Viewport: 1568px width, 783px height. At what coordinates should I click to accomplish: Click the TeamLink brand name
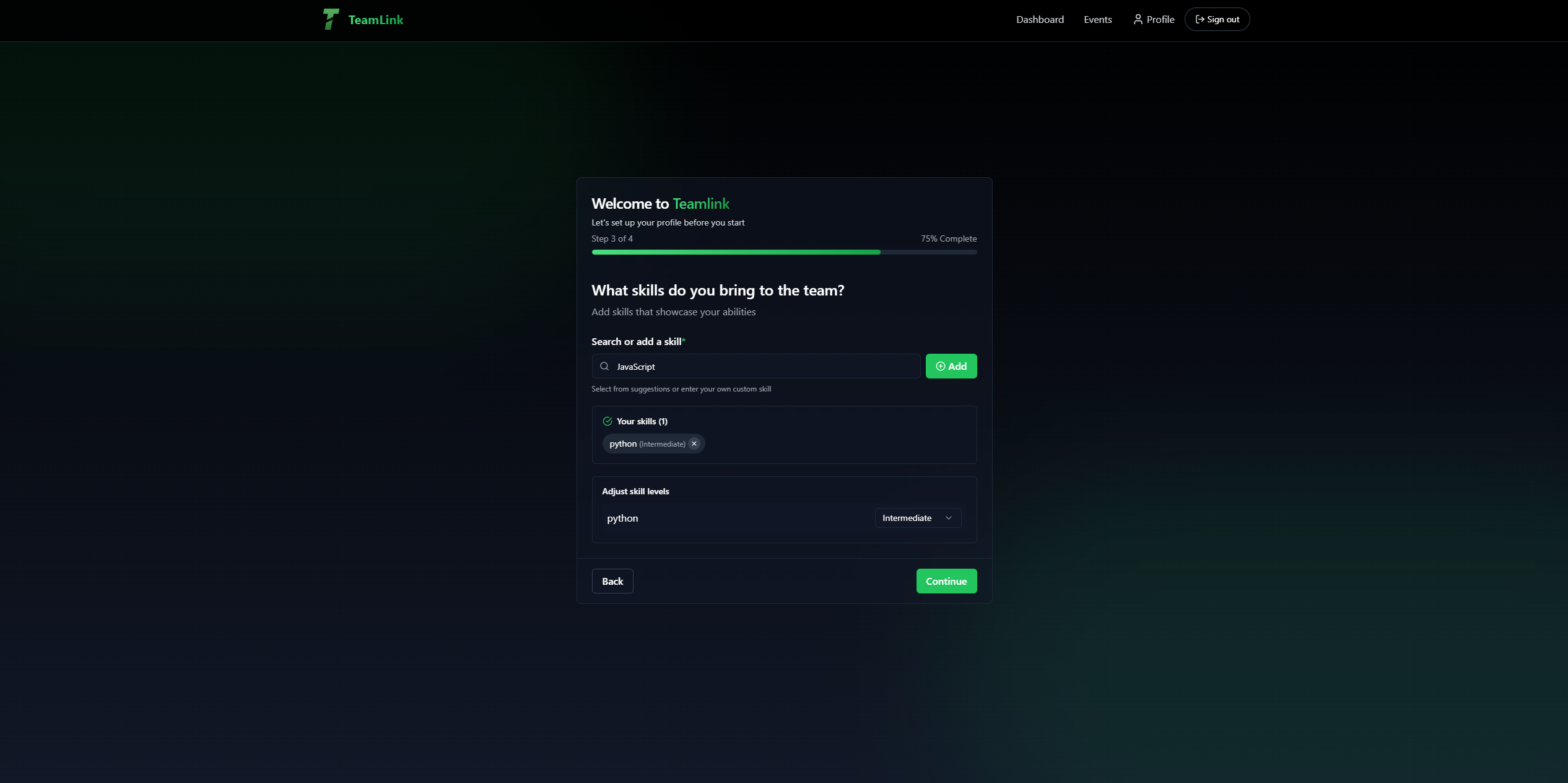click(x=375, y=20)
